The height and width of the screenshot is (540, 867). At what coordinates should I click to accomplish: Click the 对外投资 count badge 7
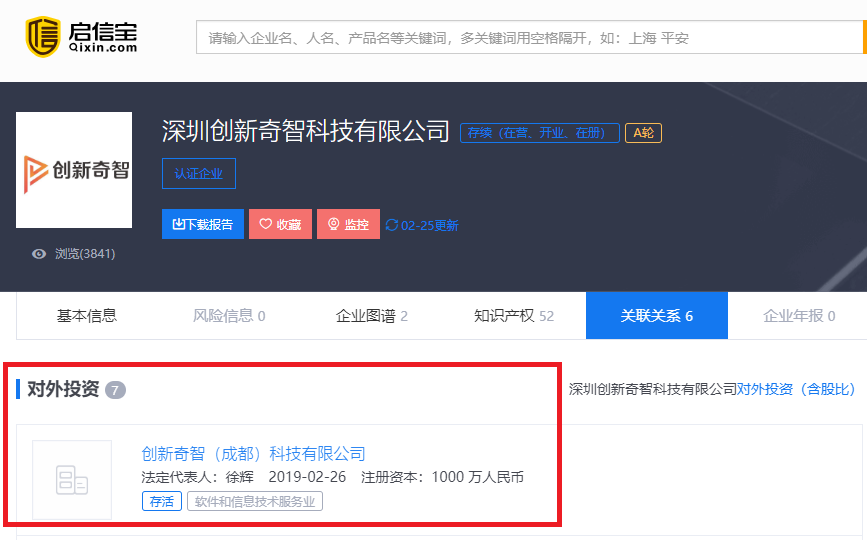tap(115, 390)
